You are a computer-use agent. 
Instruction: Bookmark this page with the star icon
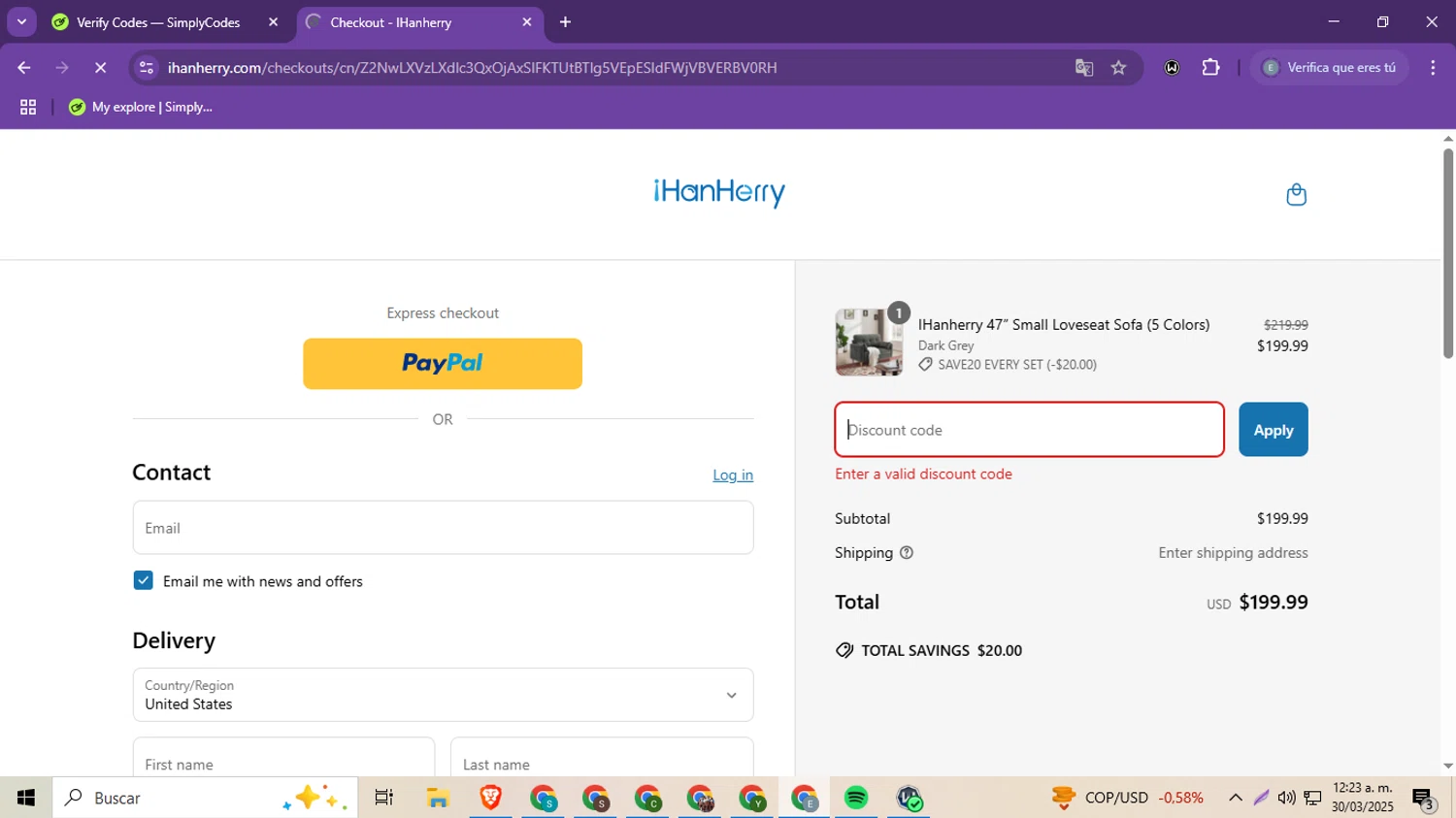(1119, 68)
